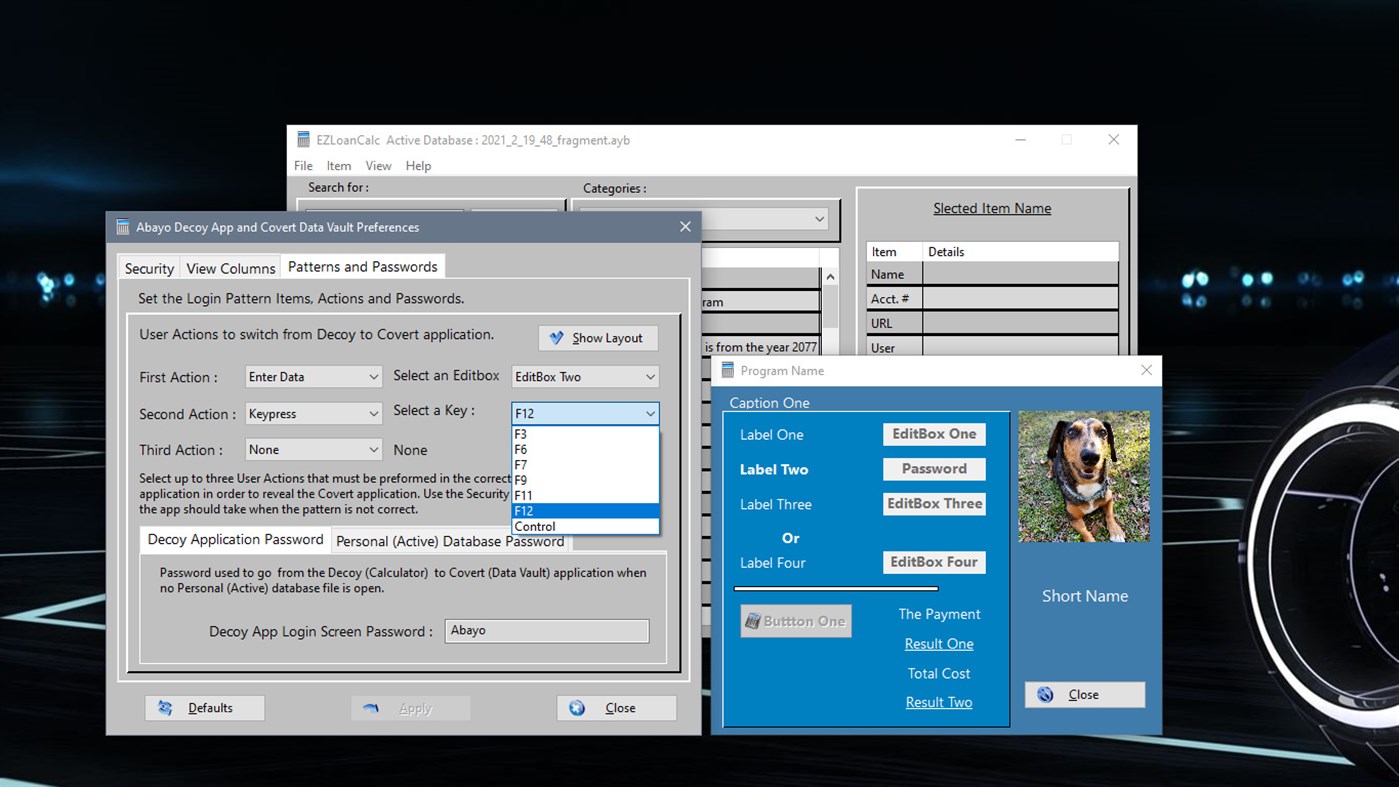This screenshot has height=787, width=1399.
Task: Click the slider below EditBox Four
Action: [x=836, y=588]
